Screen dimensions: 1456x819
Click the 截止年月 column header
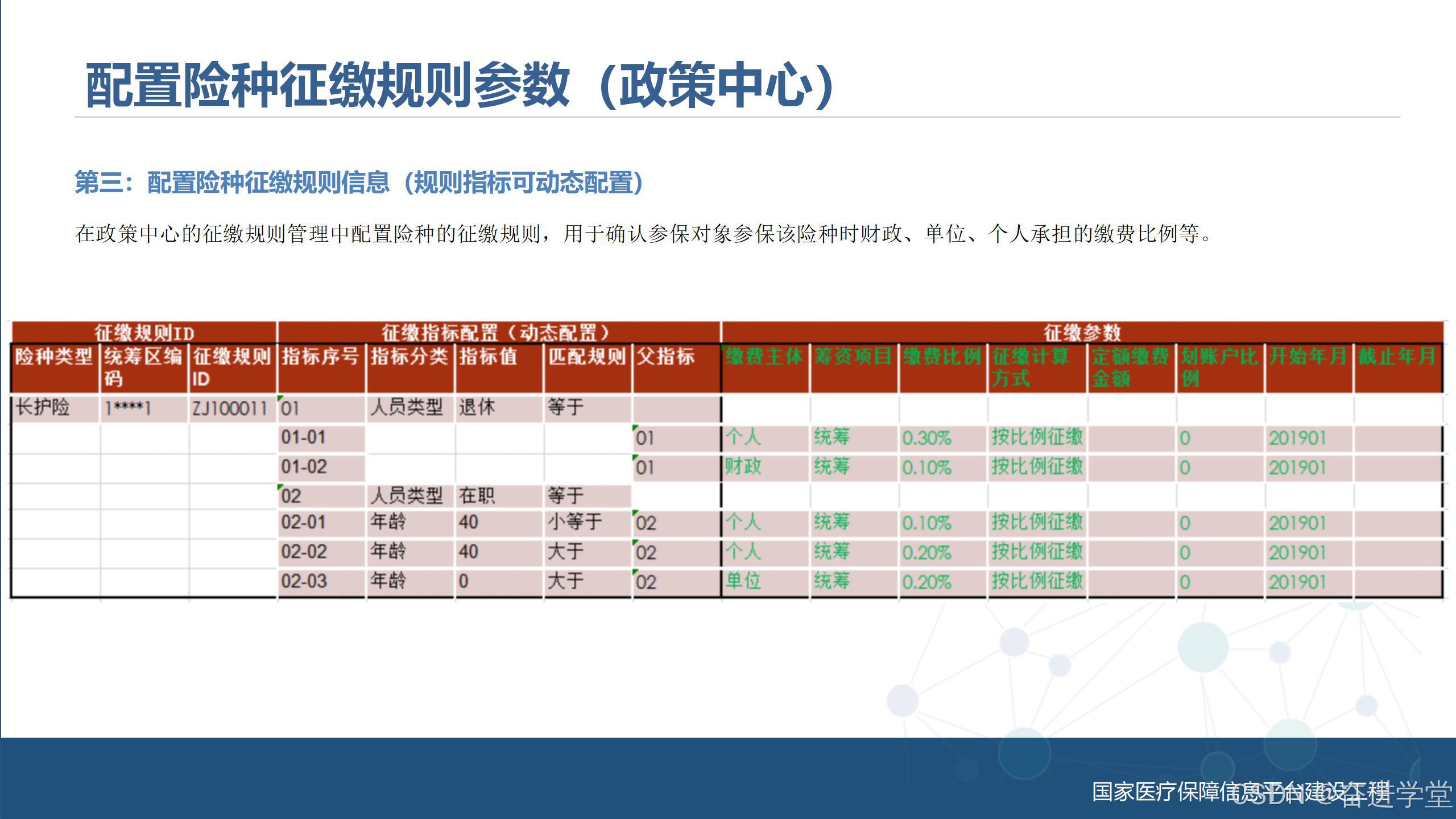[x=1397, y=357]
